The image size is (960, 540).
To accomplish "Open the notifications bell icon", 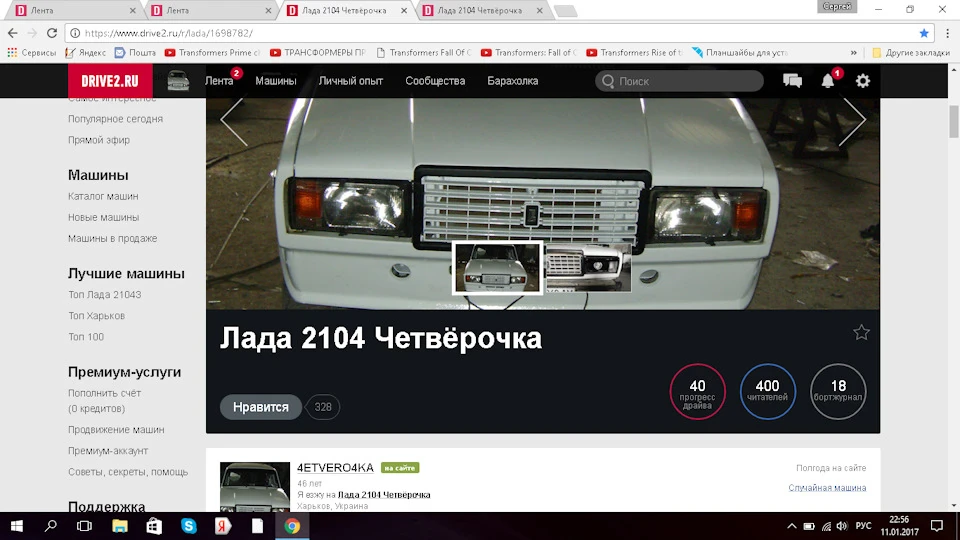I will pyautogui.click(x=828, y=81).
